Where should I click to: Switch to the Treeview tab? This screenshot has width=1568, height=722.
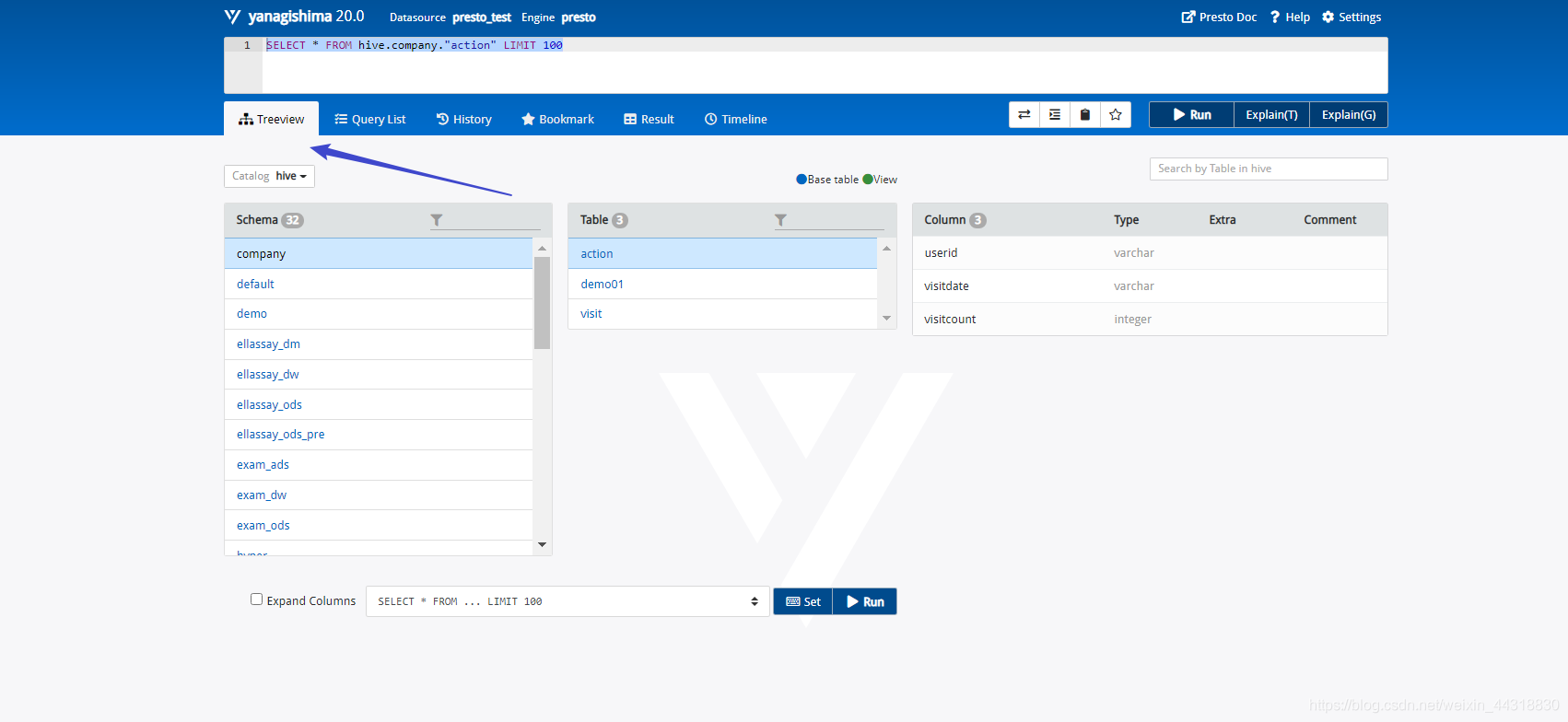(271, 119)
